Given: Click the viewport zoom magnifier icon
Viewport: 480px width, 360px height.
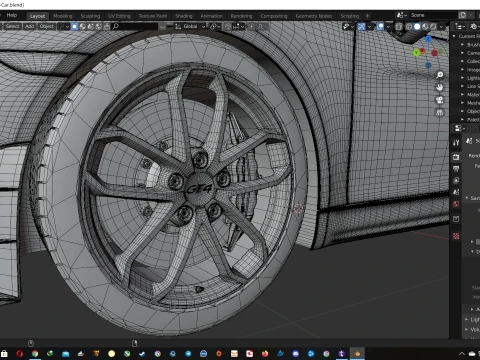Looking at the screenshot, I should pos(440,75).
